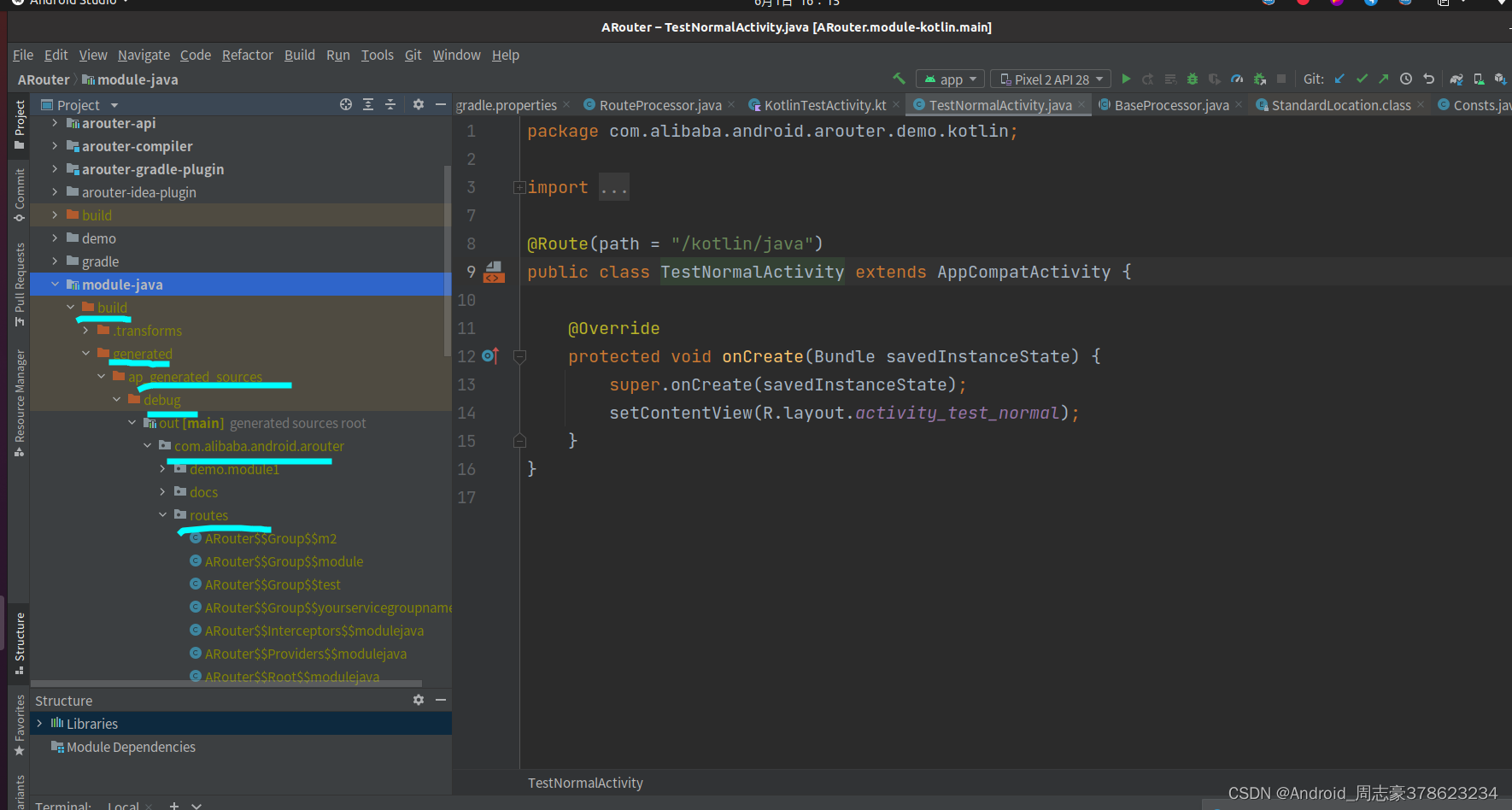Expand the demo folder
This screenshot has height=810, width=1512.
[x=55, y=238]
